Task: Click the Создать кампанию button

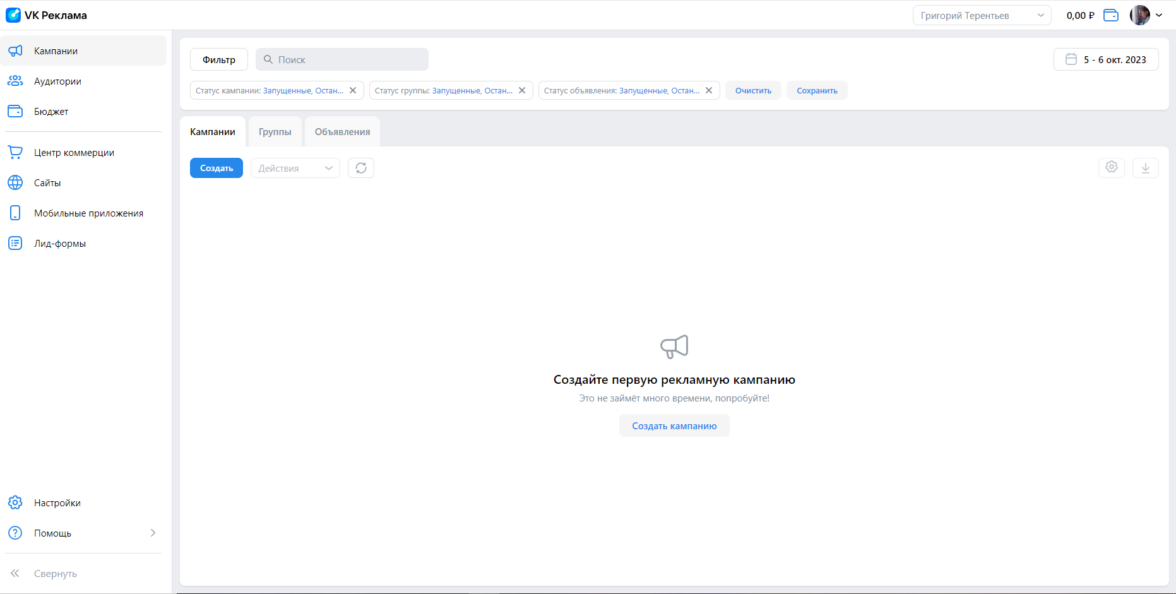Action: tap(674, 426)
